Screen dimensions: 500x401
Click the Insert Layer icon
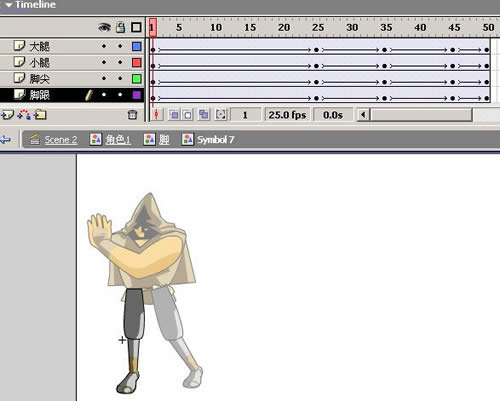[x=7, y=115]
